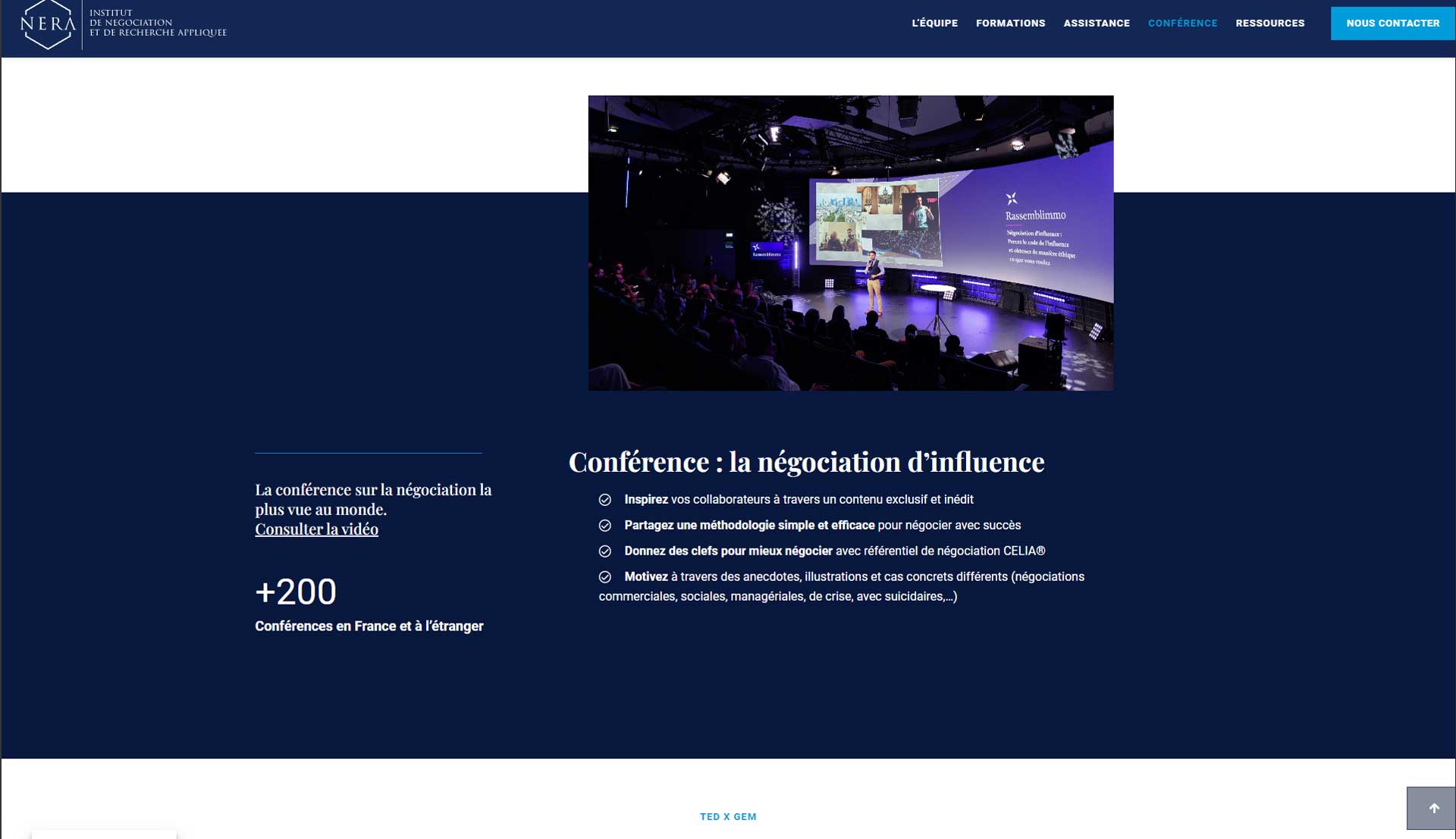Open the L'ÉQUIPE menu item

click(934, 24)
